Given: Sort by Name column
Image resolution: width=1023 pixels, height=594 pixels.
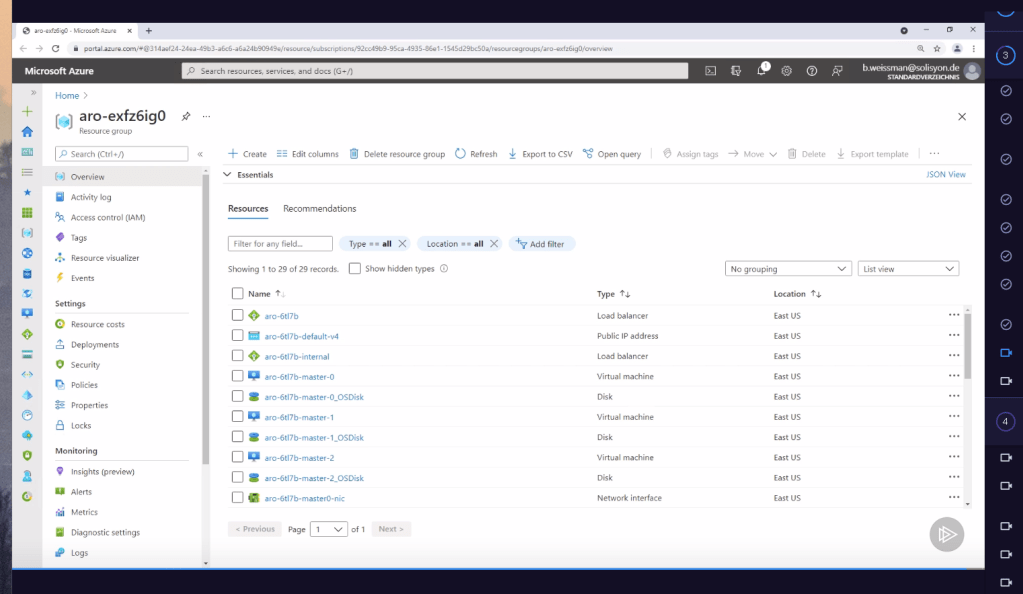Looking at the screenshot, I should pos(267,294).
